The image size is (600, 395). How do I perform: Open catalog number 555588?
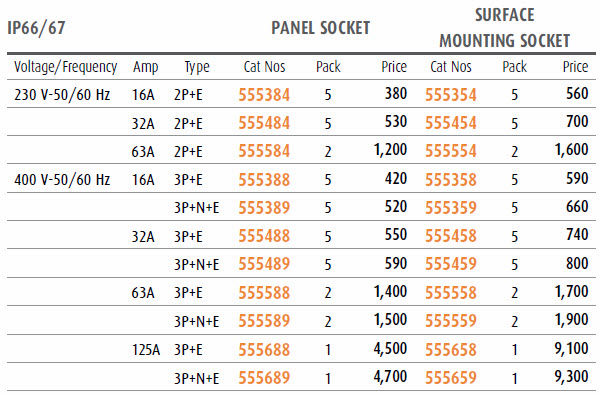point(264,293)
